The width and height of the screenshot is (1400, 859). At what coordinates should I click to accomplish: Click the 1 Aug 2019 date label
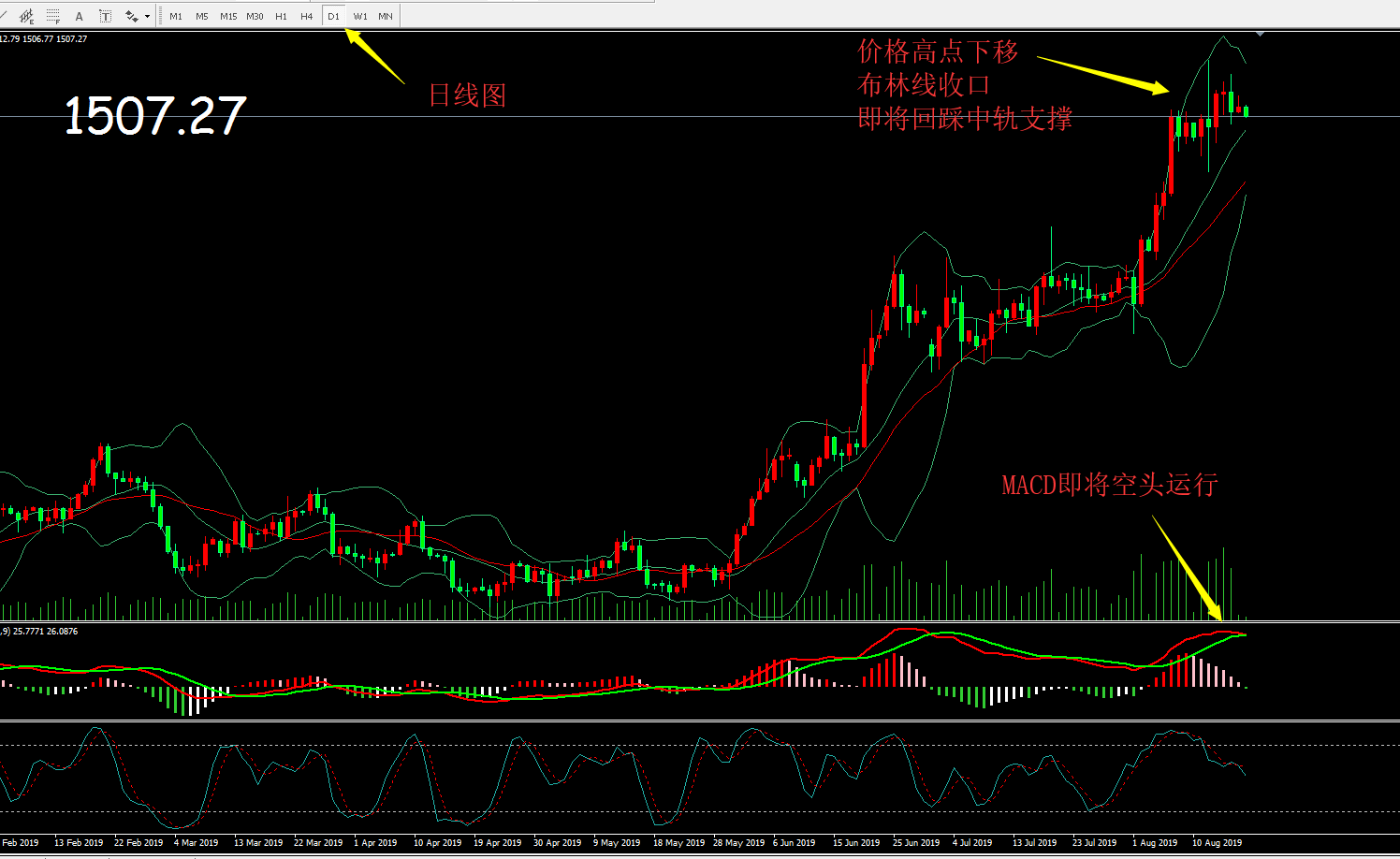point(1155,842)
